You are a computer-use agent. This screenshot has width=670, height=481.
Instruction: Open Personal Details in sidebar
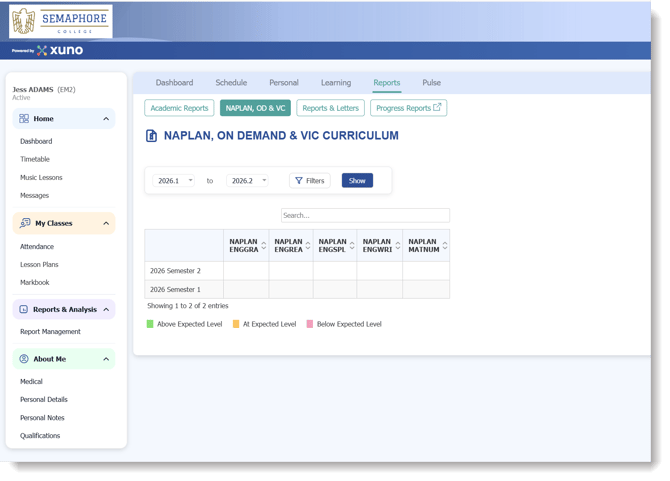[x=44, y=399]
